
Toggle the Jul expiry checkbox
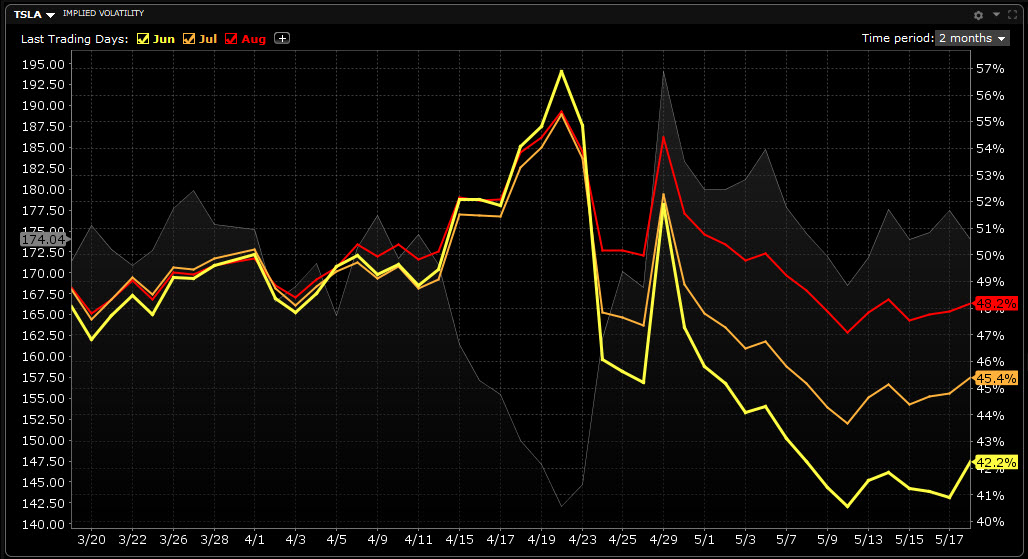coord(189,39)
